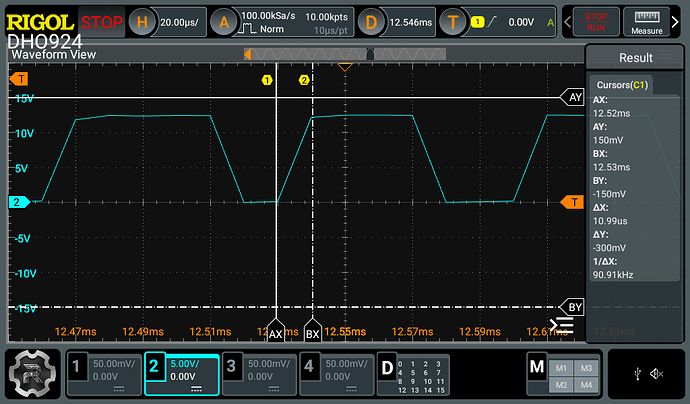Open horizontal timebase settings (H icon)
This screenshot has width=690, height=404.
click(x=145, y=21)
